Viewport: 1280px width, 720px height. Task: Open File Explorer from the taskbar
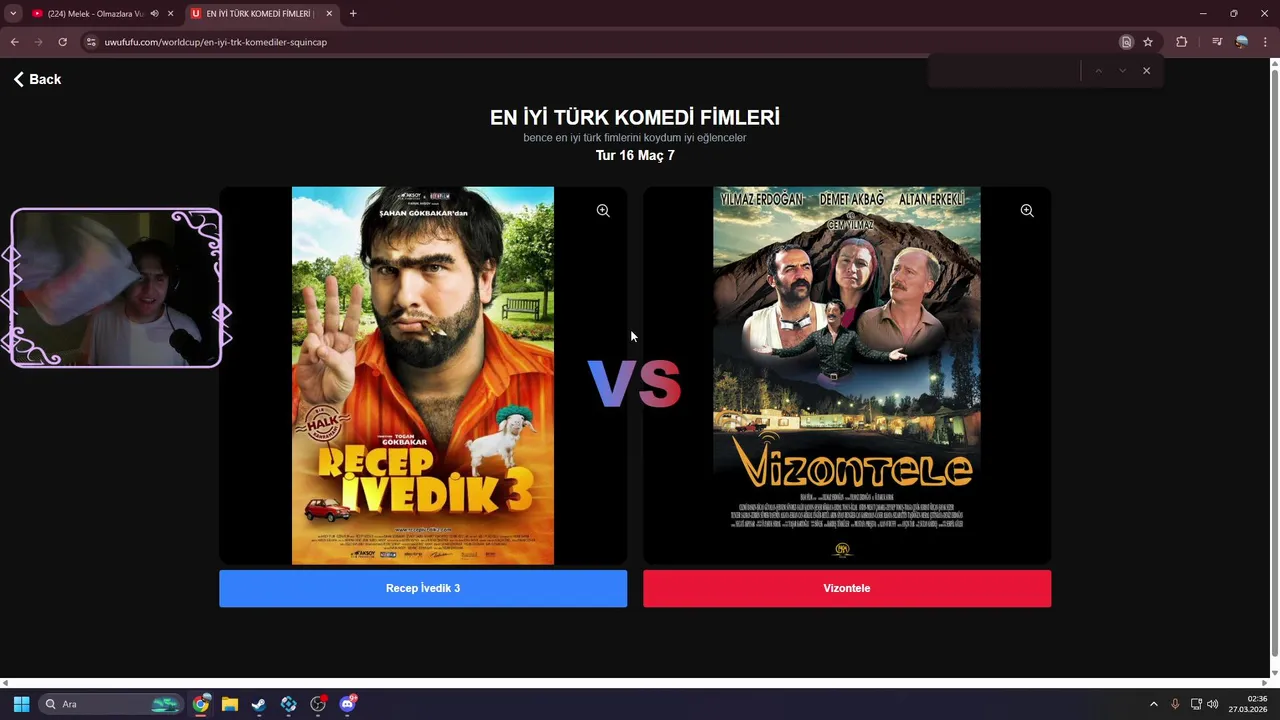coord(230,704)
